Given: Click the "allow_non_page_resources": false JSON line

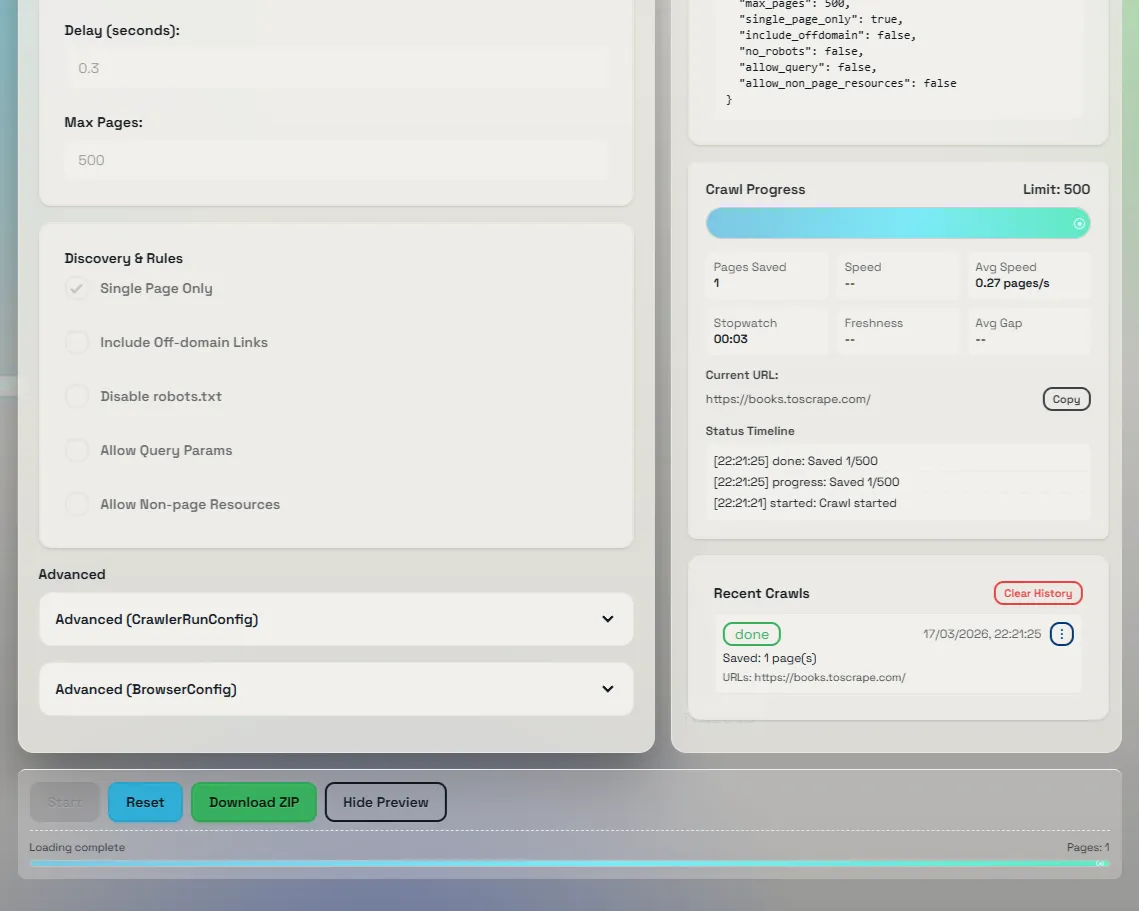Looking at the screenshot, I should [x=848, y=84].
